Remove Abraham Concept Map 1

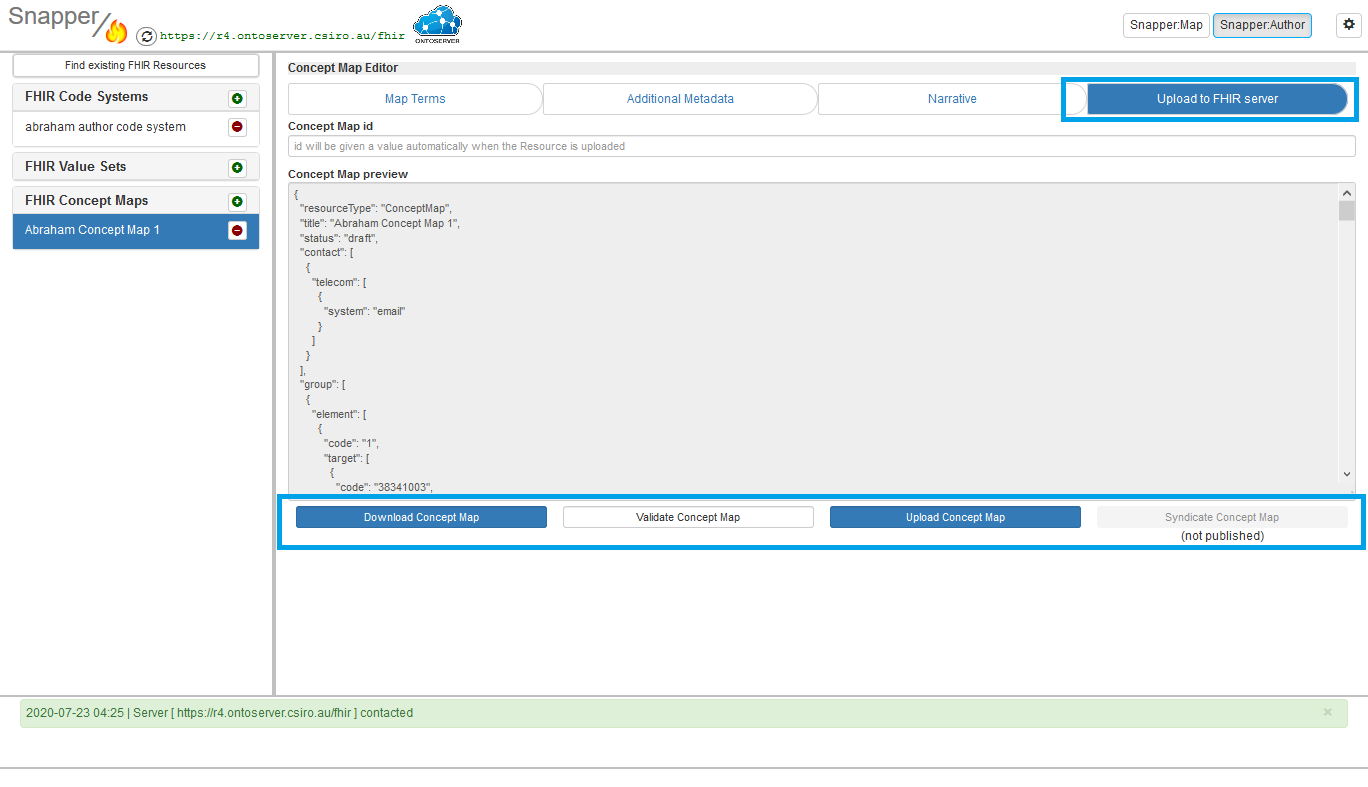point(237,230)
